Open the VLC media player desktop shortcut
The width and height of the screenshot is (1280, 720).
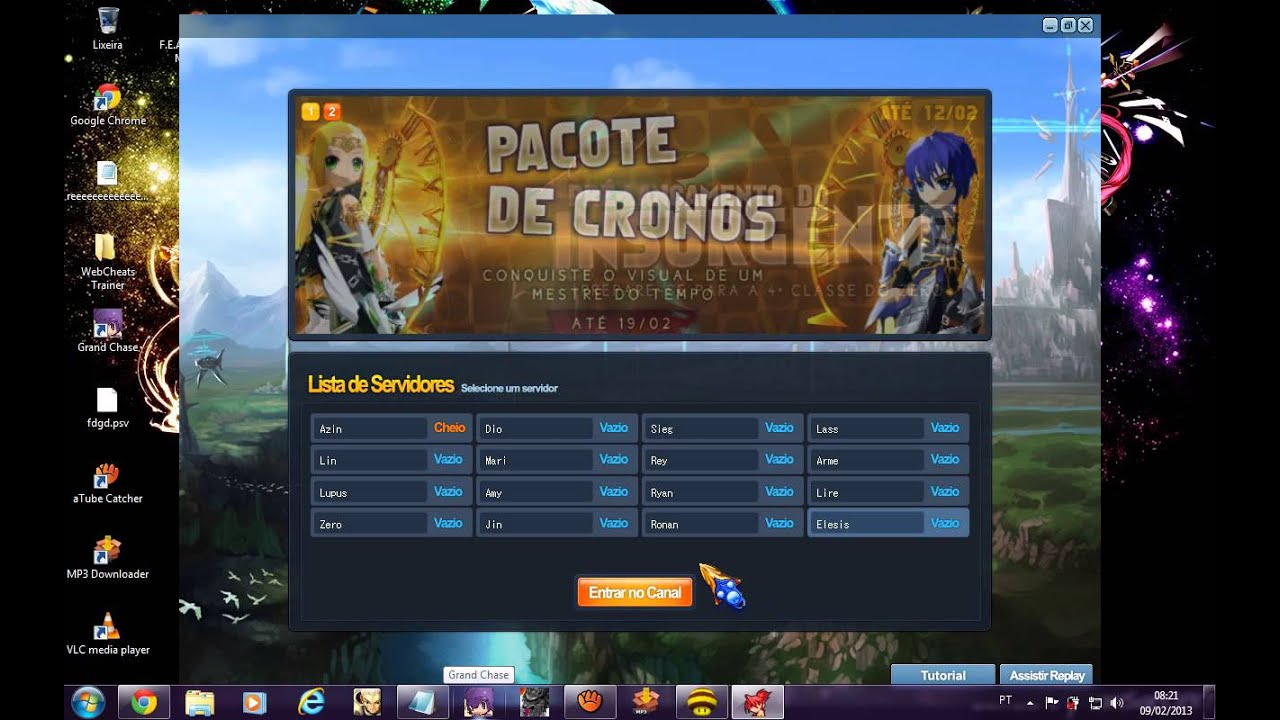(x=107, y=634)
